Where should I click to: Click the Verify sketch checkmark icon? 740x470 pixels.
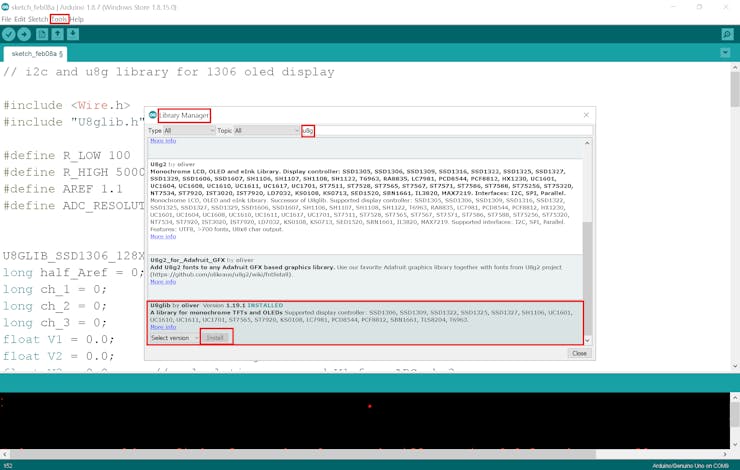8,34
